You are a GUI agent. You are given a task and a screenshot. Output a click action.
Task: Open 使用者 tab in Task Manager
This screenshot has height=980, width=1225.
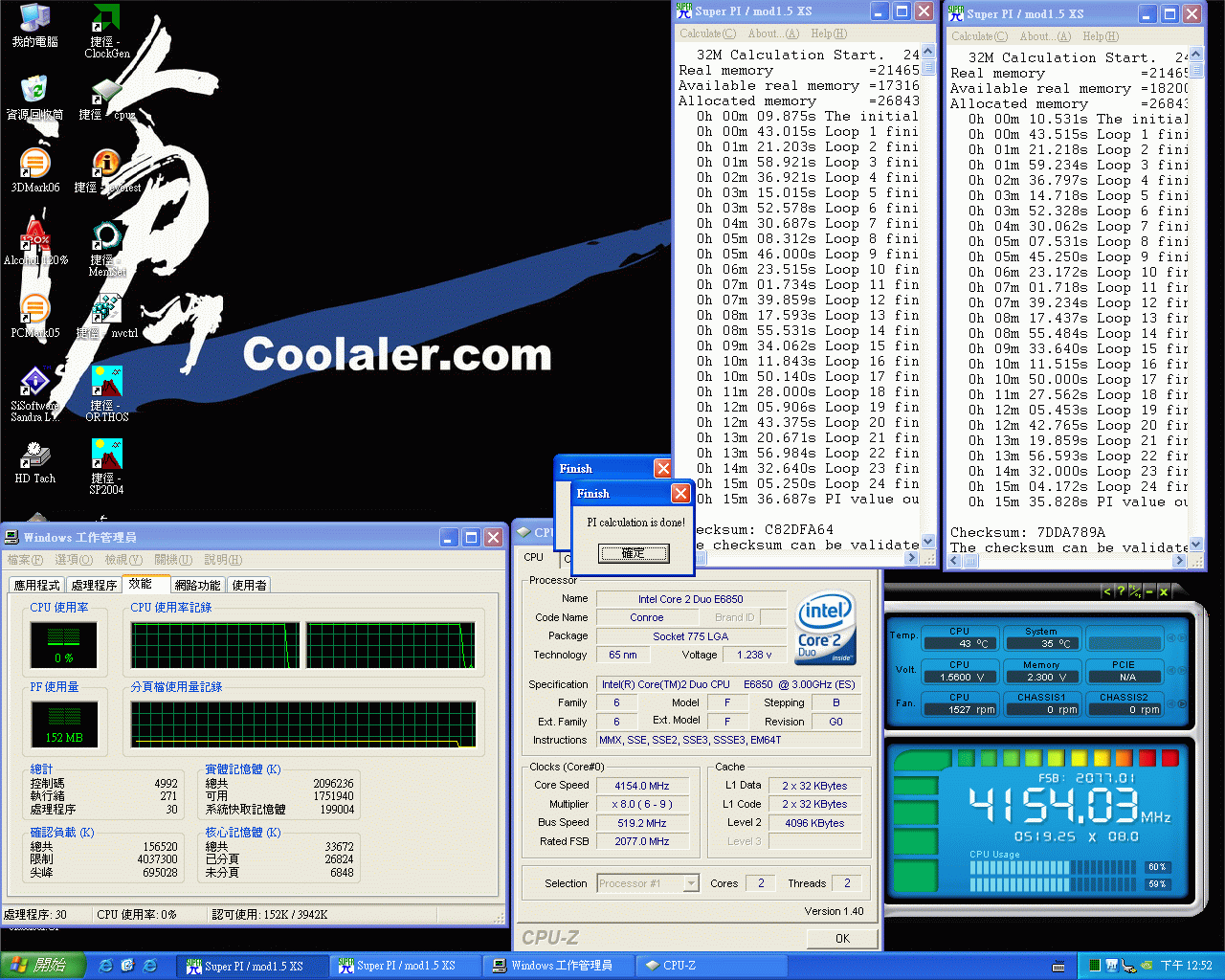[249, 585]
